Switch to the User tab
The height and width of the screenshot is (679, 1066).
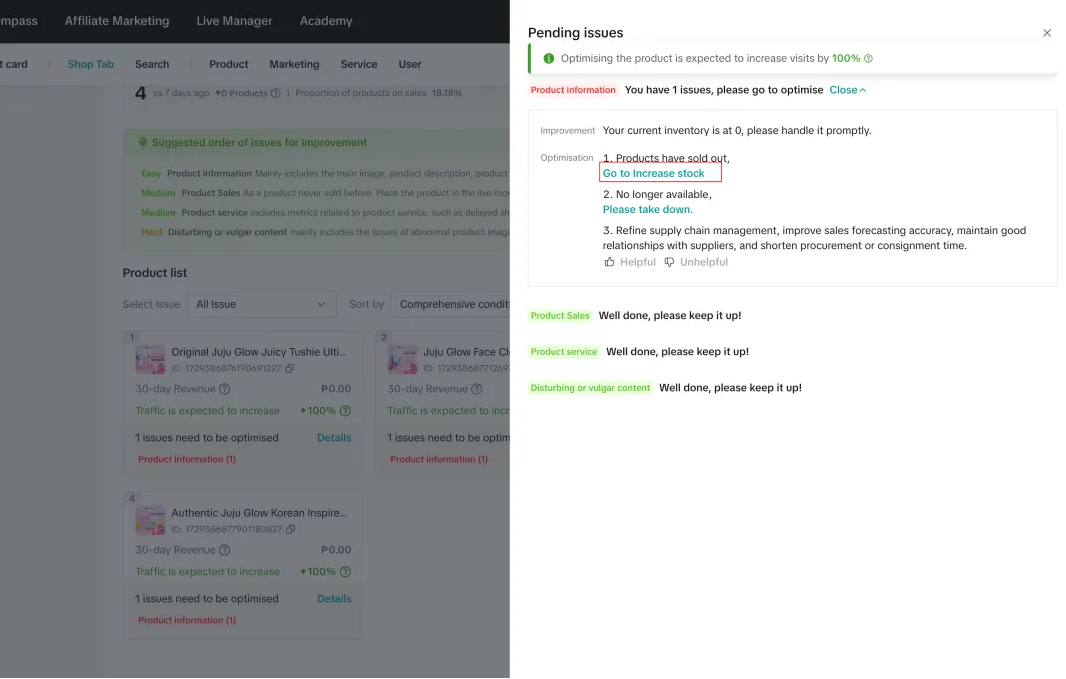[x=409, y=64]
